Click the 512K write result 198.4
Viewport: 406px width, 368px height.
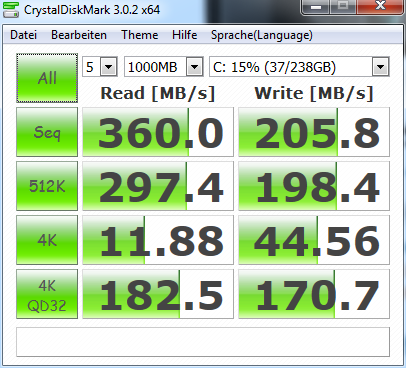tap(314, 186)
